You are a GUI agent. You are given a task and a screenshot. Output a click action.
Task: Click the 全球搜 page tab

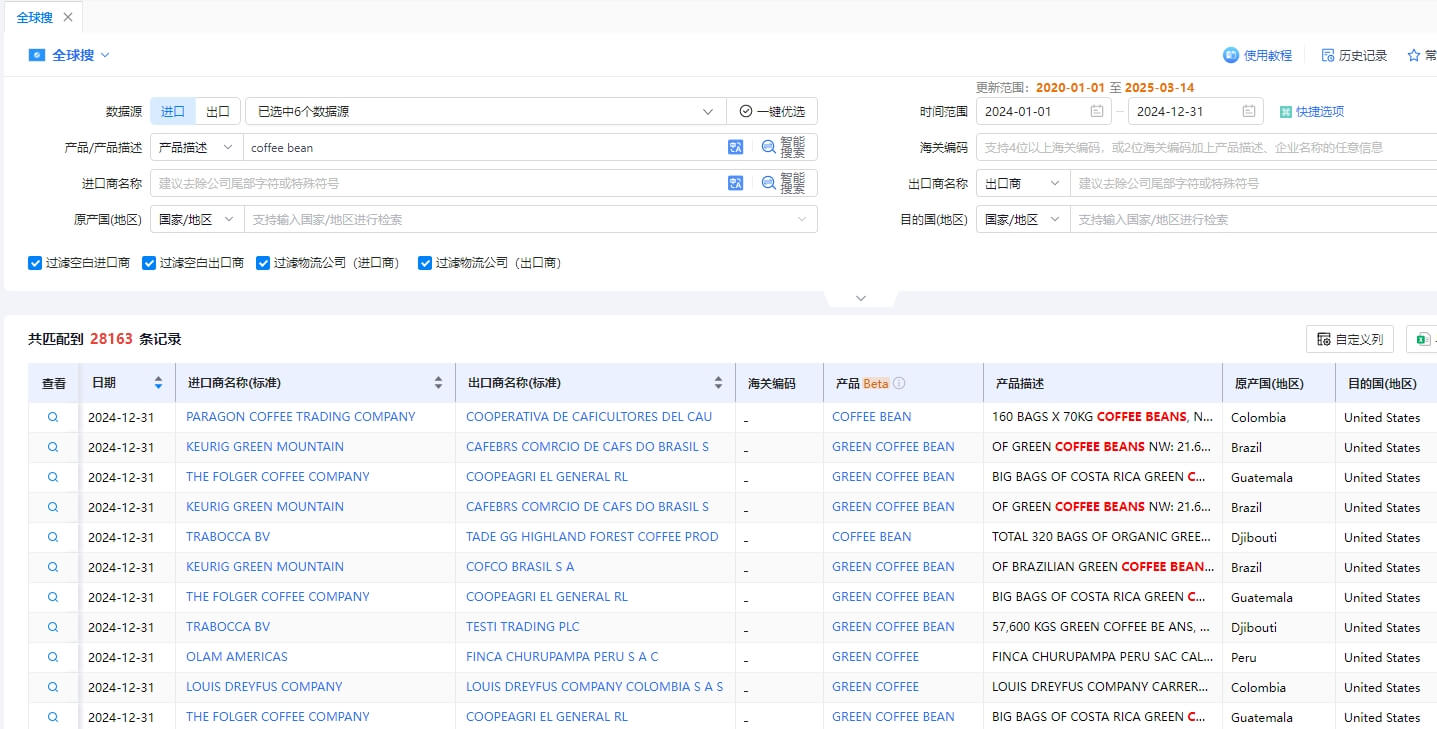[x=35, y=18]
